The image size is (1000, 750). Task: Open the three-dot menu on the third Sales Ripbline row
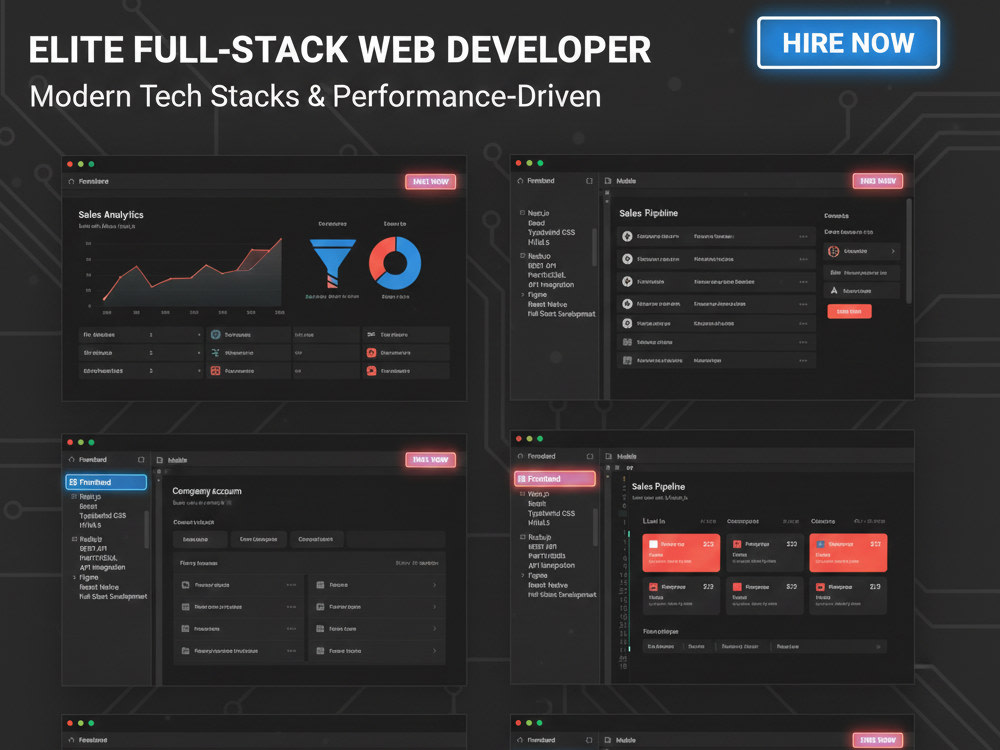coord(804,282)
